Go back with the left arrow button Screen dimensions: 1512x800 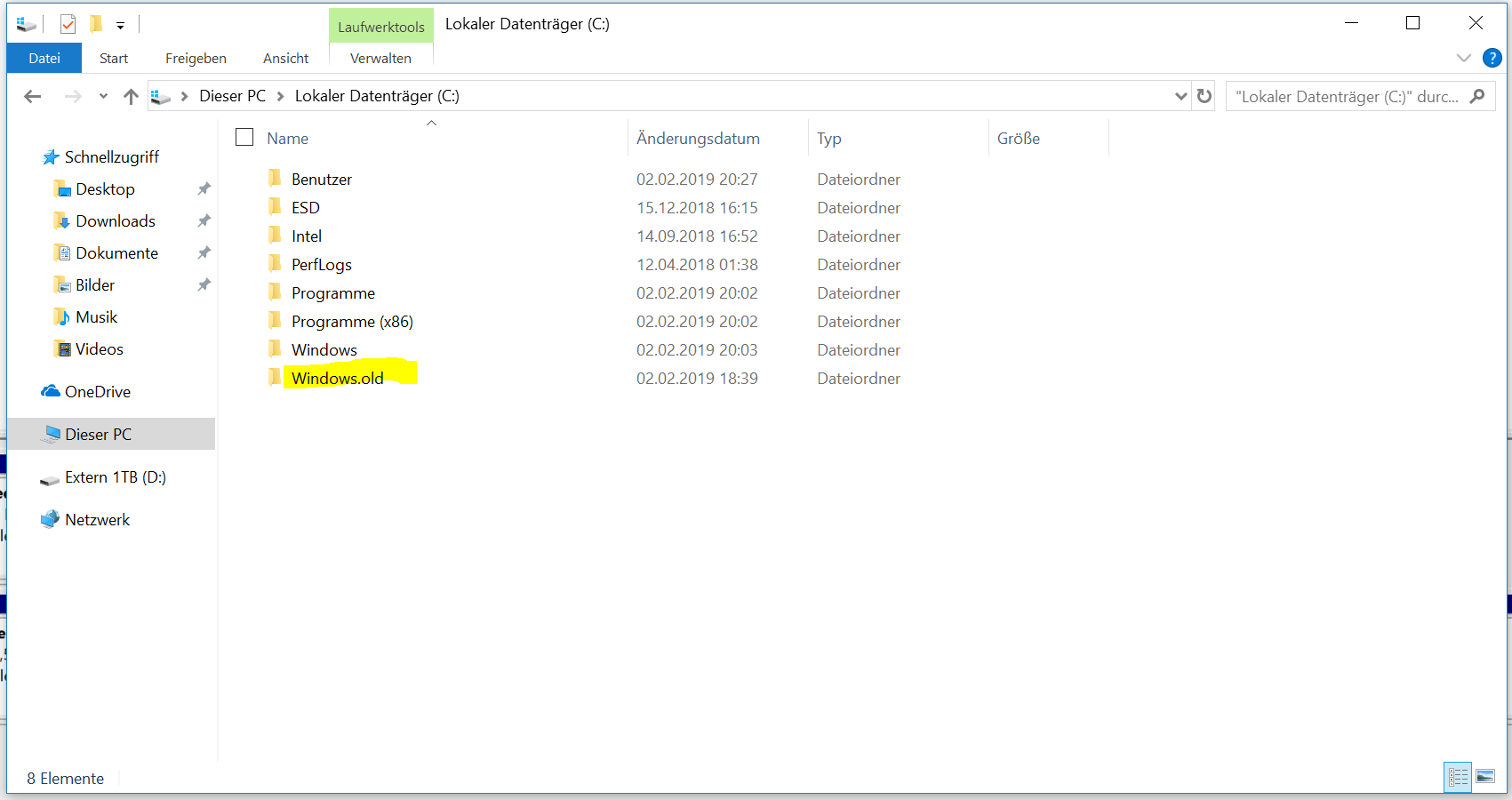pyautogui.click(x=33, y=96)
